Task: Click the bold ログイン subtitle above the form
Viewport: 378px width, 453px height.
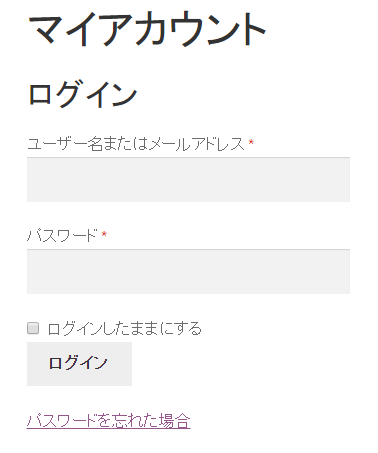Action: pos(82,94)
